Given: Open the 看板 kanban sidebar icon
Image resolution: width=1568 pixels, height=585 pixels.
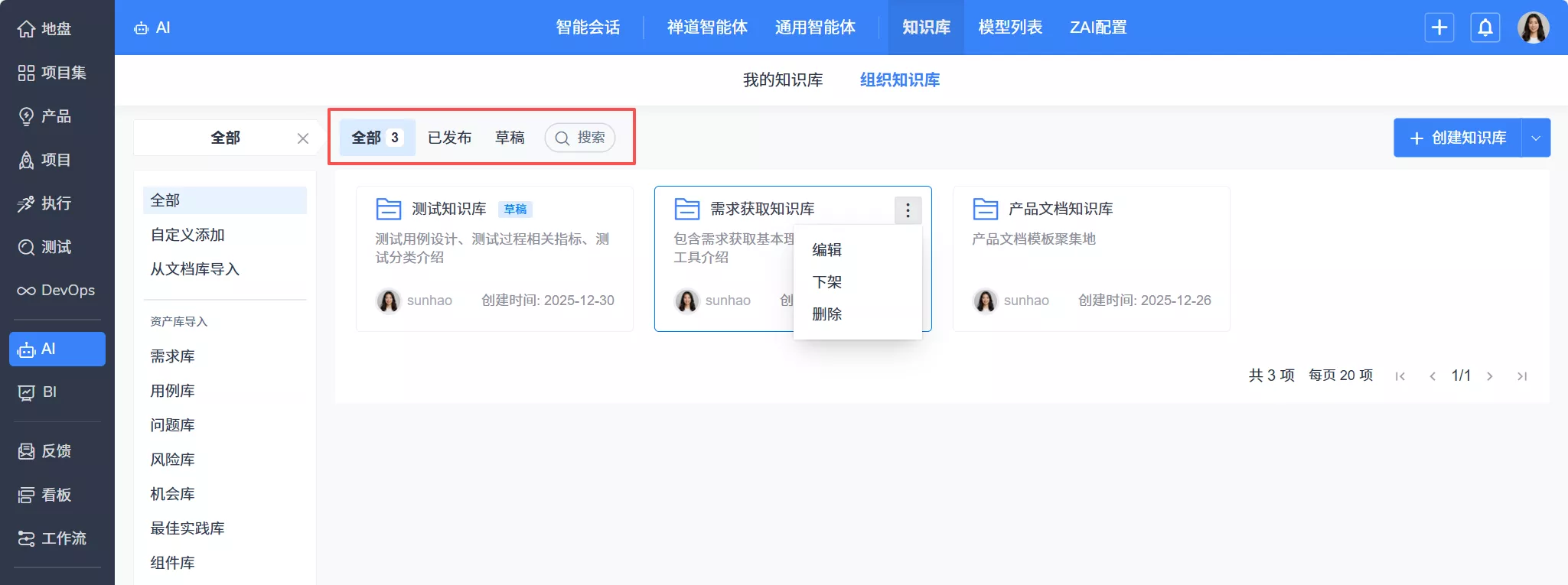Looking at the screenshot, I should click(27, 495).
